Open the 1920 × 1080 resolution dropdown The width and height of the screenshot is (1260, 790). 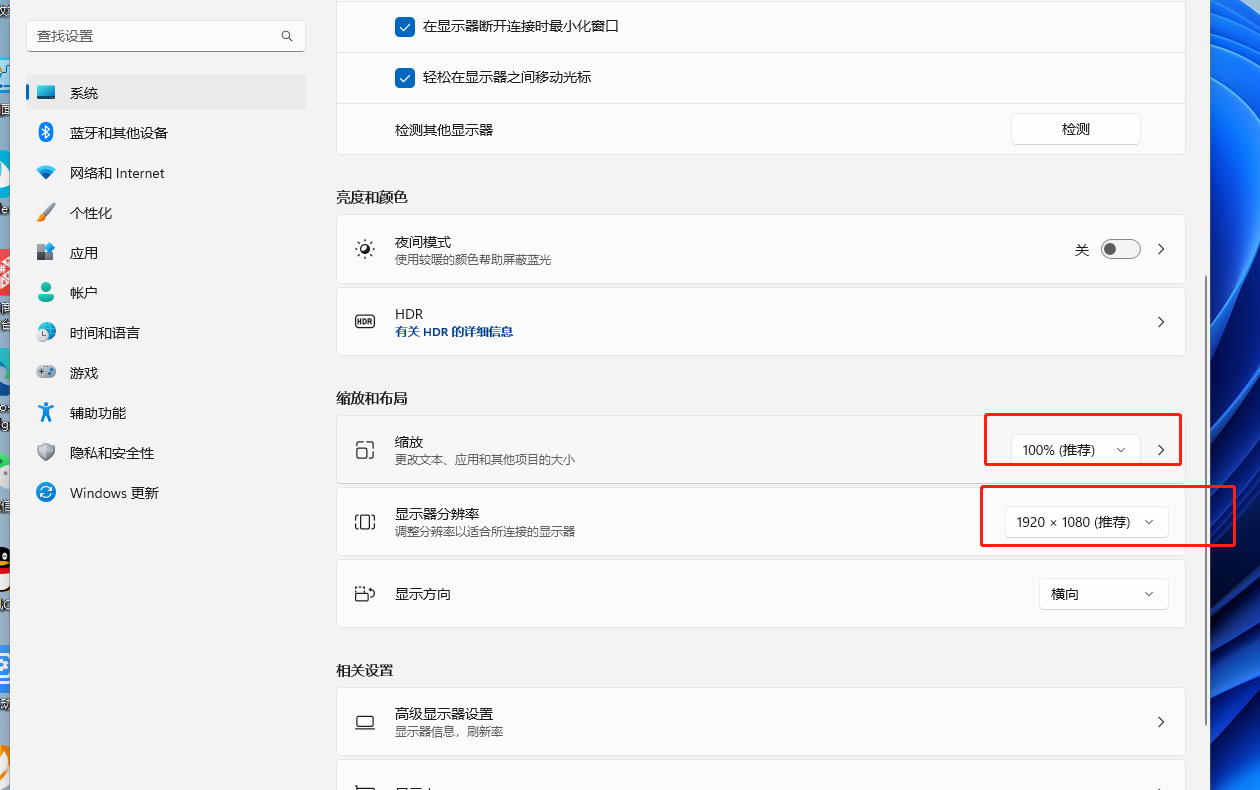coord(1086,522)
